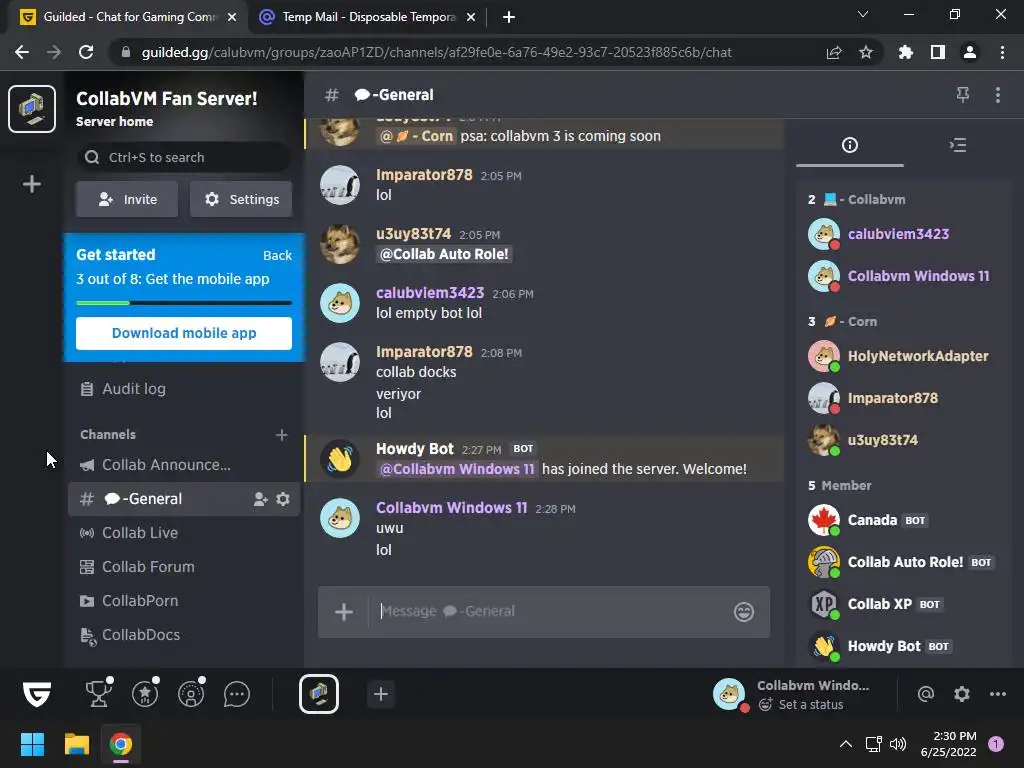Select the collapsed list tab icon
This screenshot has height=768, width=1024.
point(957,145)
